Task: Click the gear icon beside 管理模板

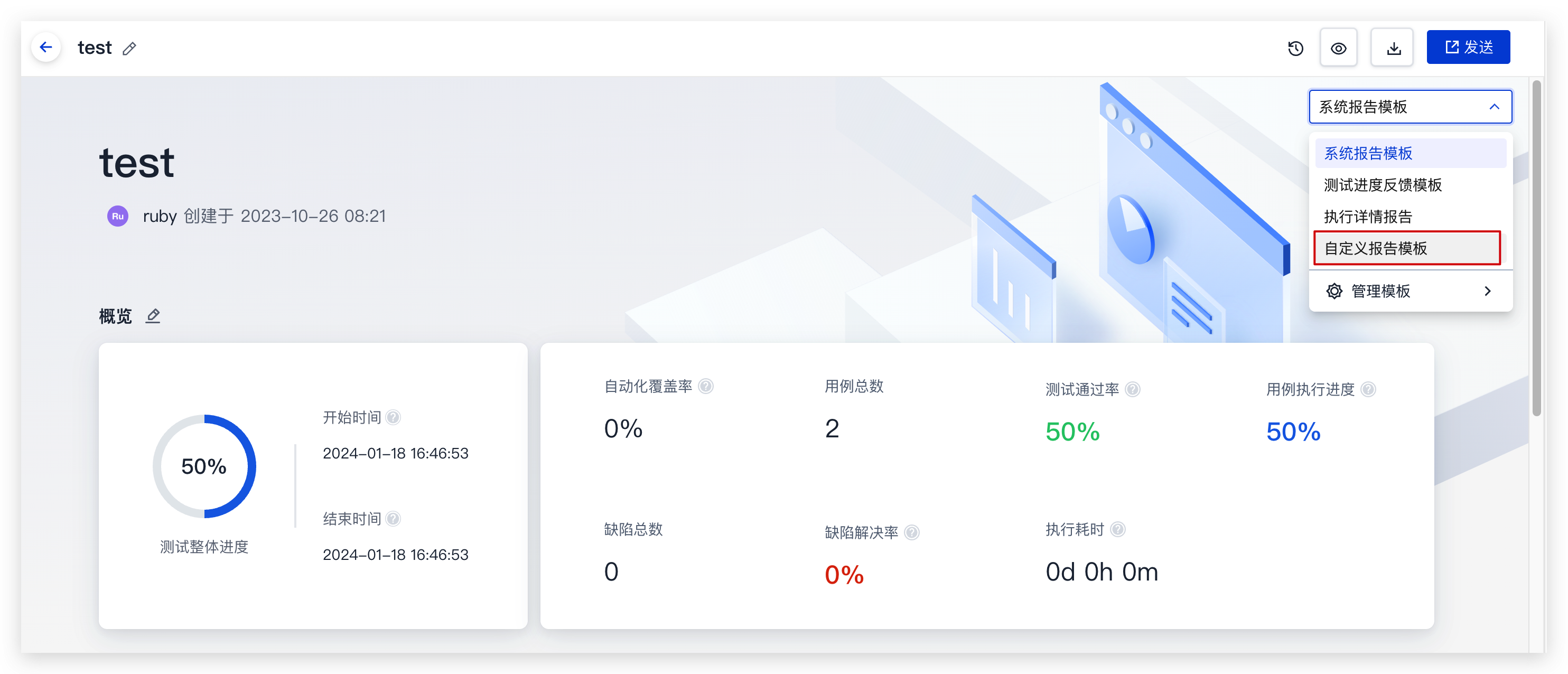Action: (1333, 291)
